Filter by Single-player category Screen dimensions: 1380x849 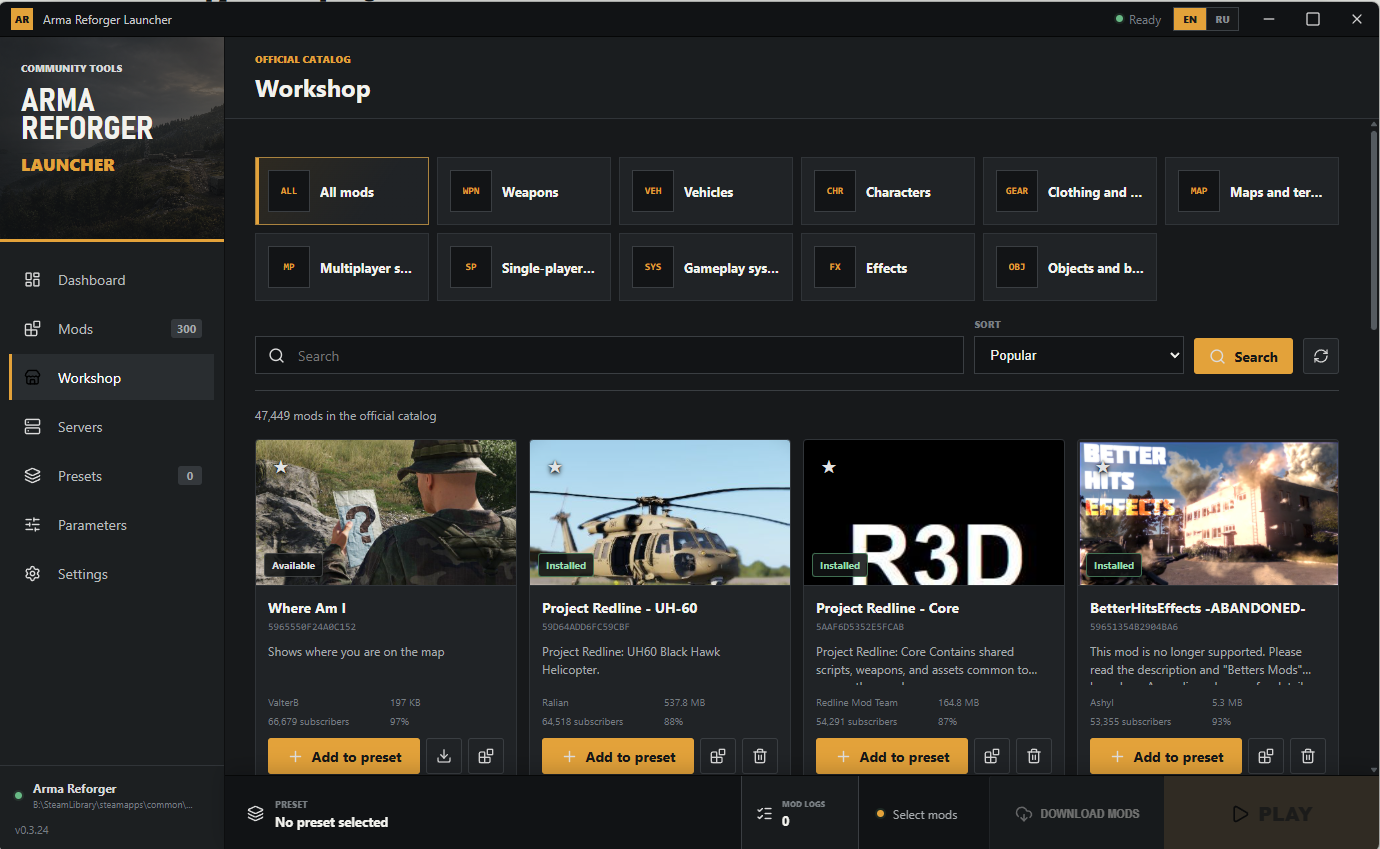pos(524,267)
